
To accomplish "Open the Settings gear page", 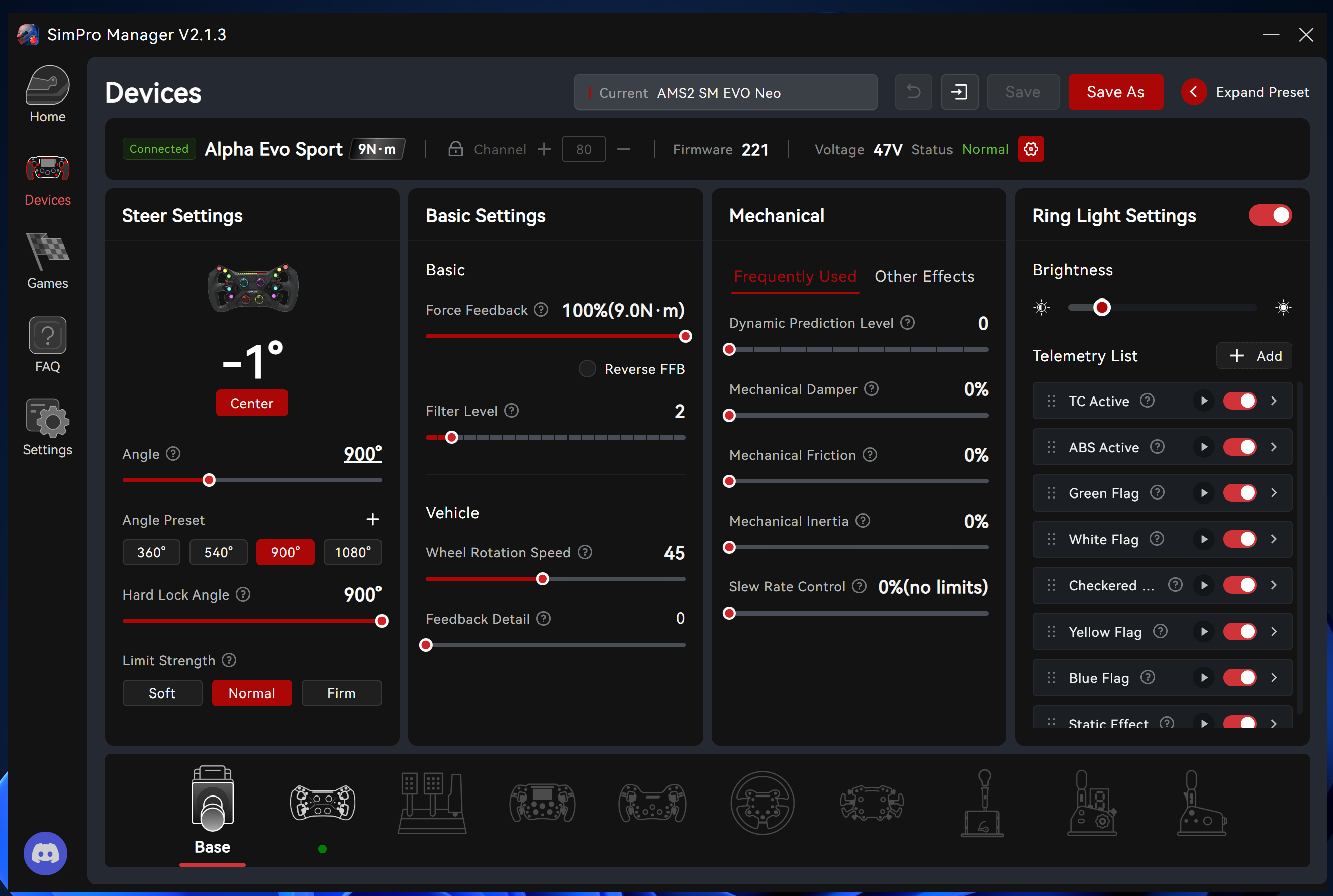I will [47, 428].
